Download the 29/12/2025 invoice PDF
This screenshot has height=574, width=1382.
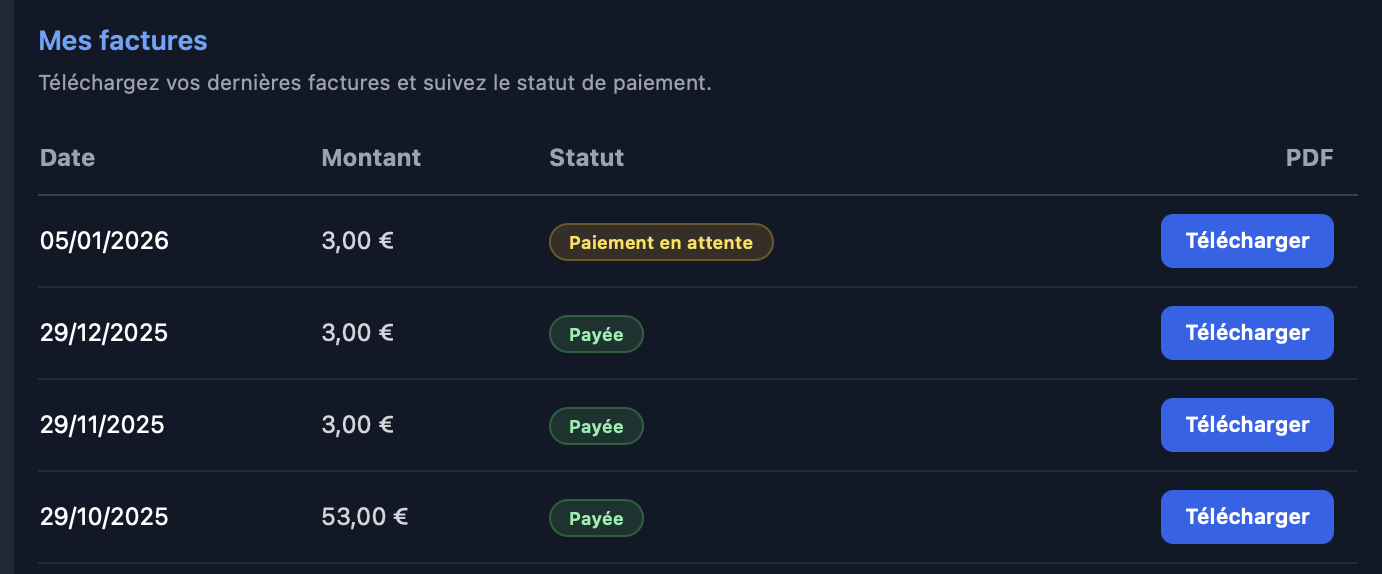pos(1246,333)
